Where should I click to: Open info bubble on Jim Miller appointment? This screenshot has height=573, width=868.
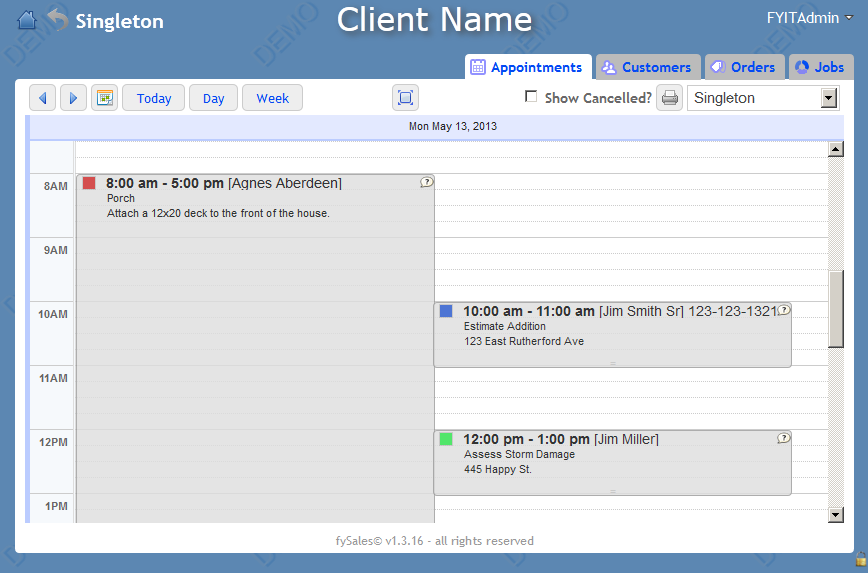pyautogui.click(x=783, y=438)
